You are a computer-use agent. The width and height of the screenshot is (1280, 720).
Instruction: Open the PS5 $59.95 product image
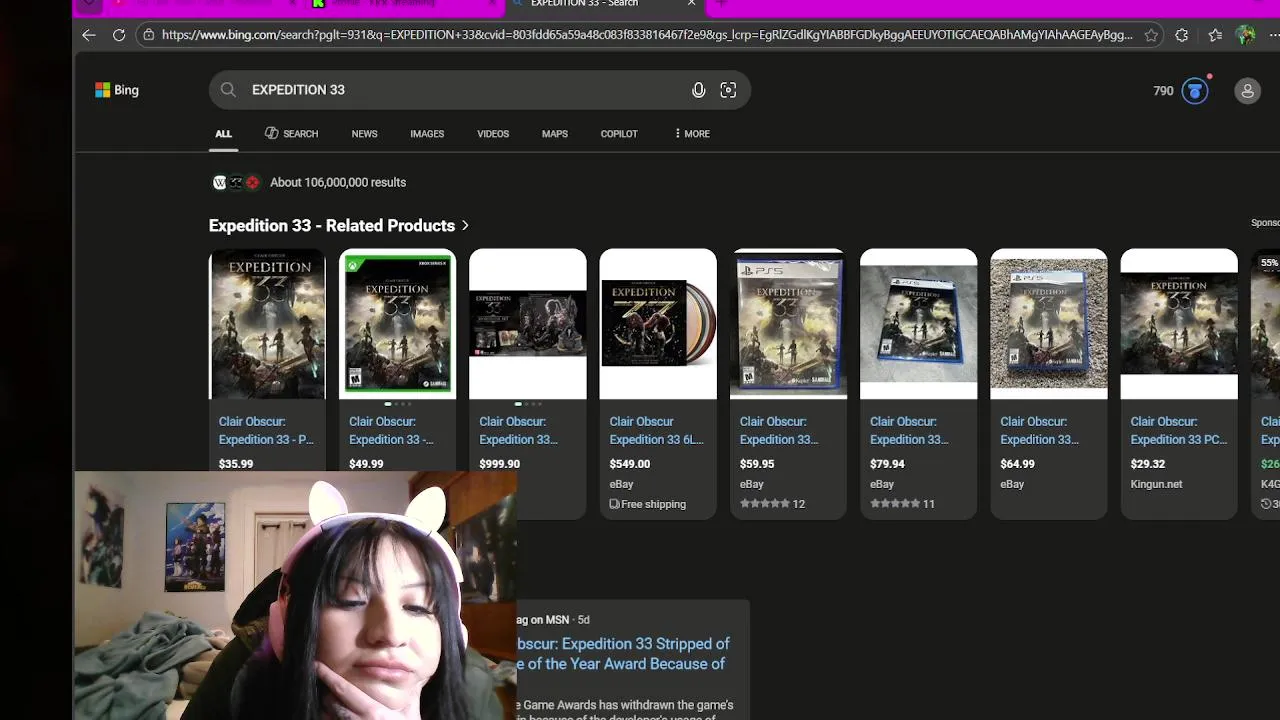[x=788, y=324]
